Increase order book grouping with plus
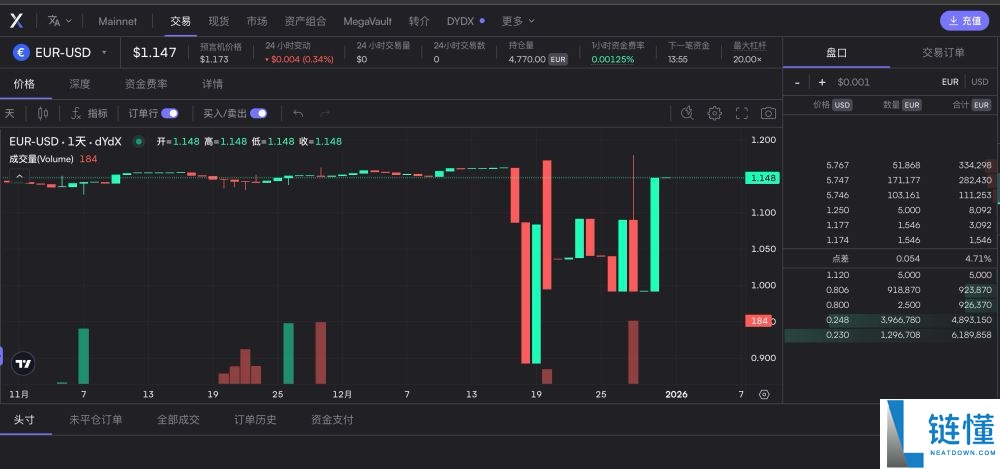The image size is (1000, 469). click(x=822, y=82)
